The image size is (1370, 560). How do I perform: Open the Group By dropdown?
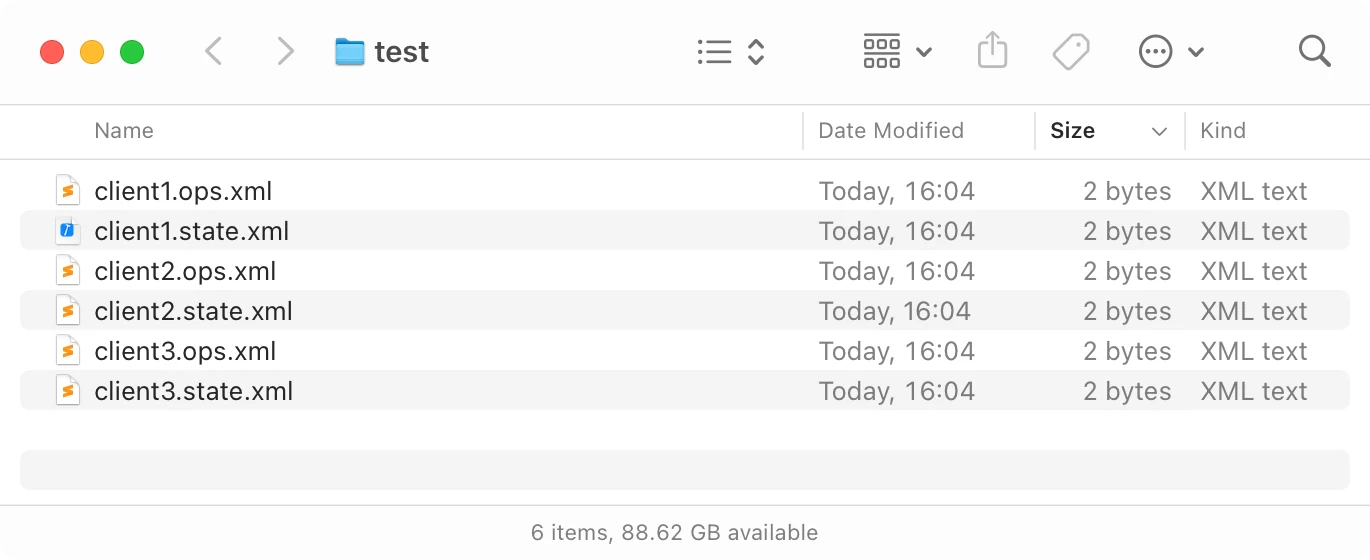coord(897,51)
